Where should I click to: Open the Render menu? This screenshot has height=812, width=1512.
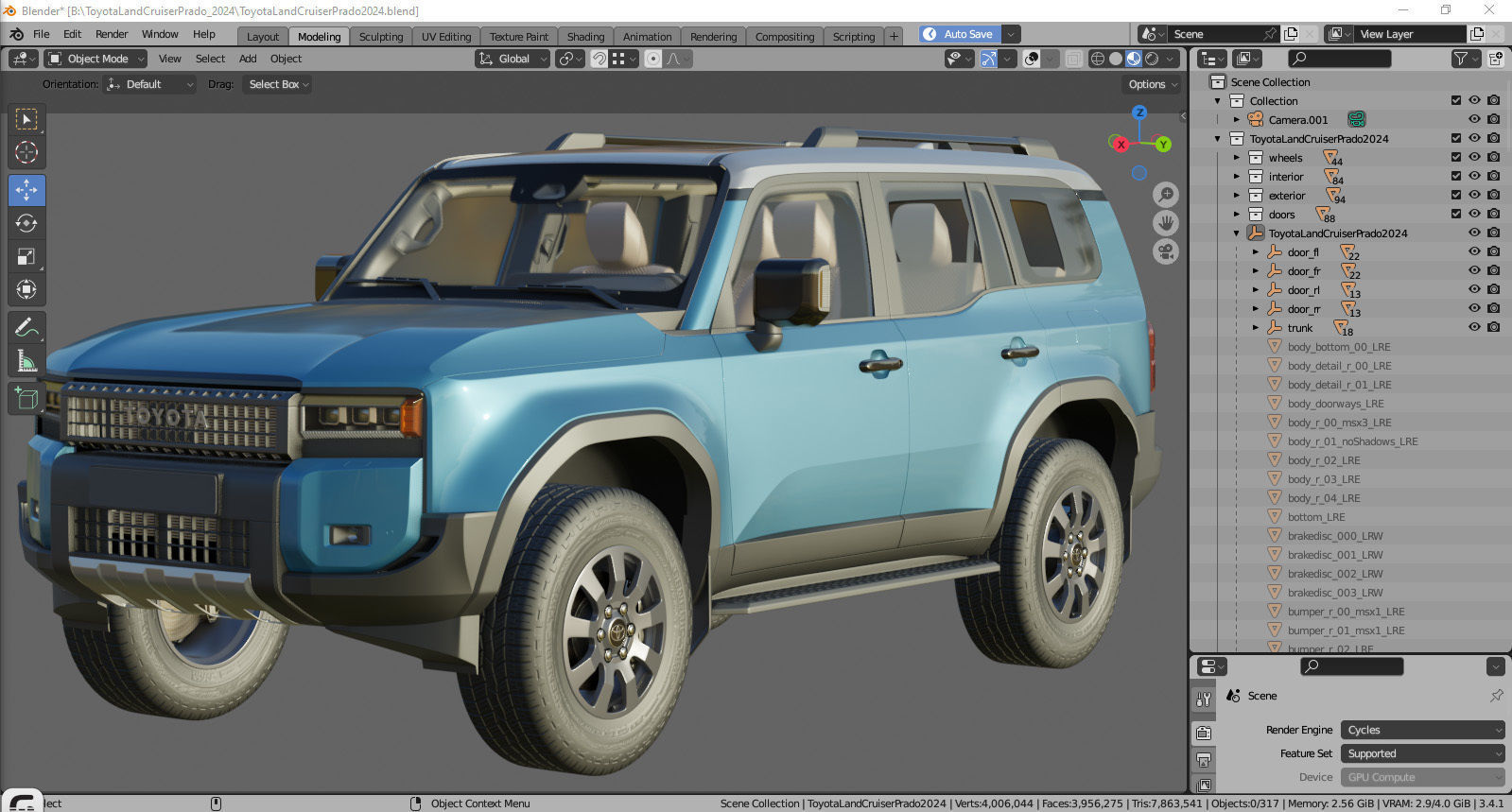[x=112, y=34]
